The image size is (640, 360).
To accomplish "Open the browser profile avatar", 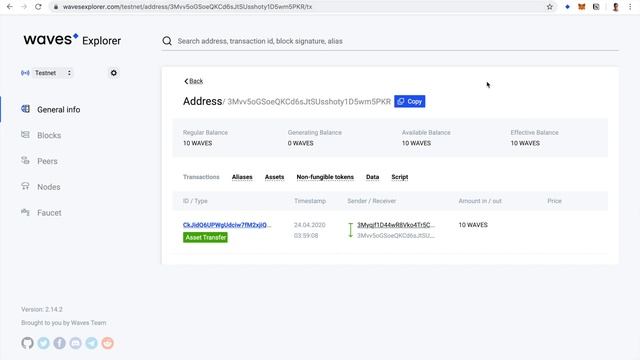I will coord(616,7).
